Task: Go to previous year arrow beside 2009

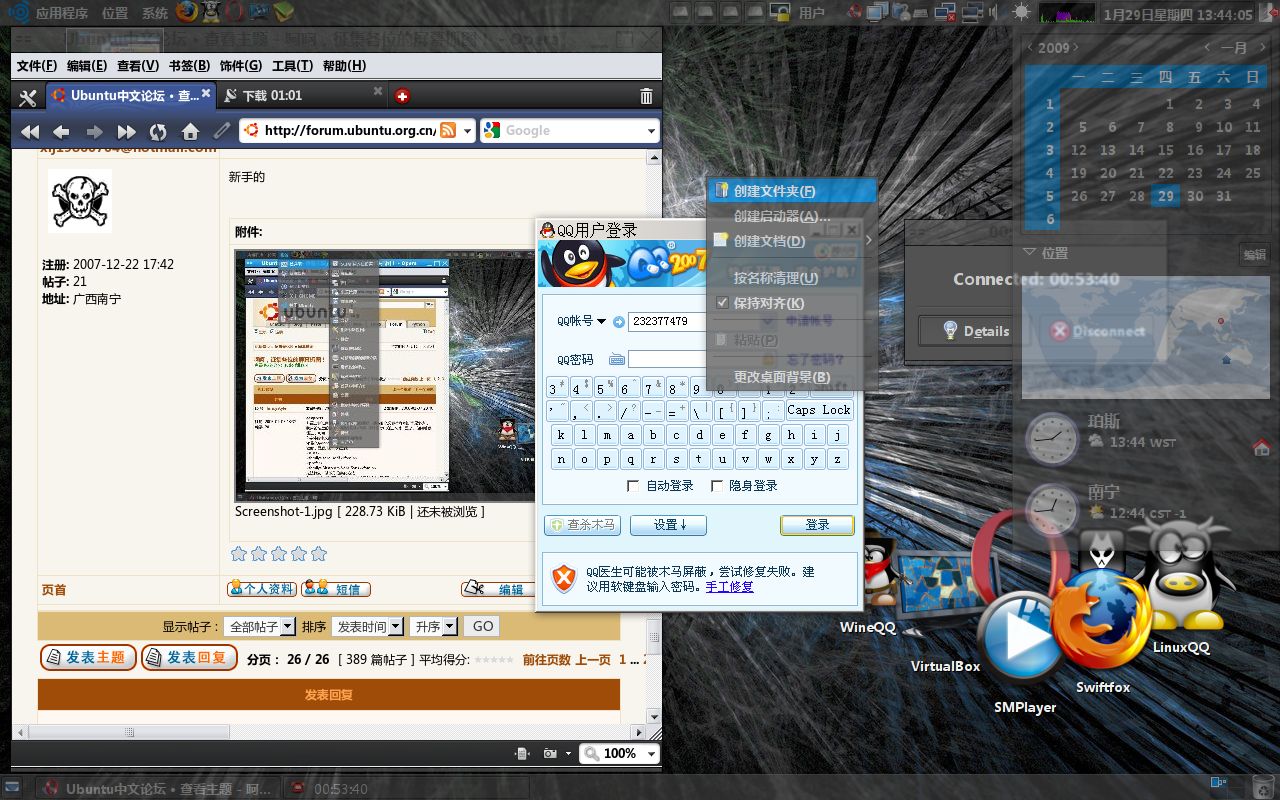Action: (x=1030, y=47)
